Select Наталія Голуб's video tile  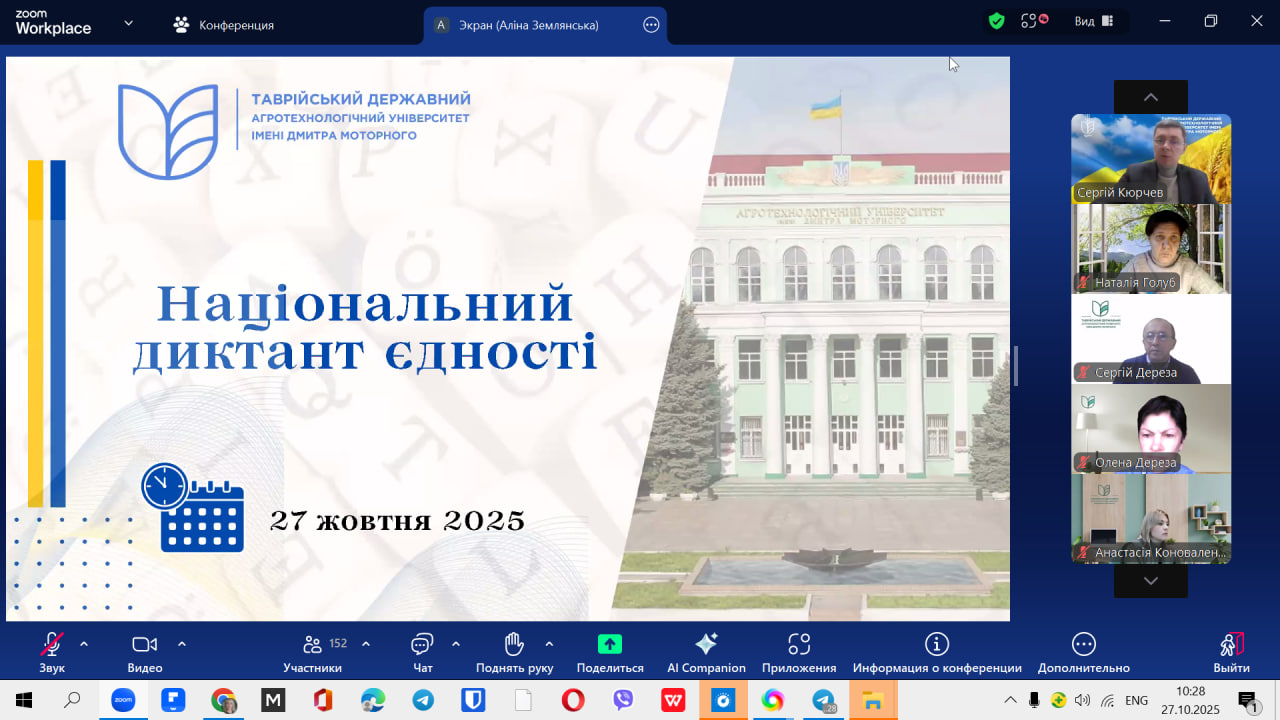click(1151, 249)
